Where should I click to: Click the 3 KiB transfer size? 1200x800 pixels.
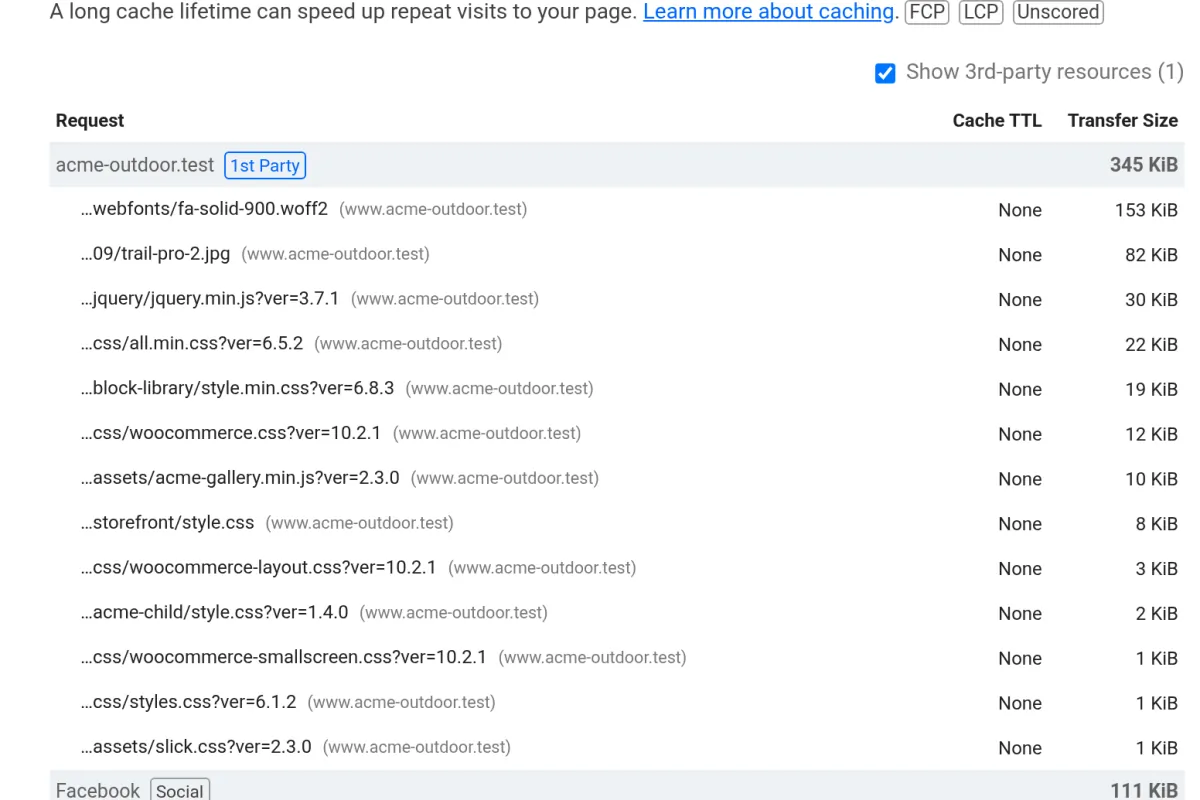click(1156, 568)
